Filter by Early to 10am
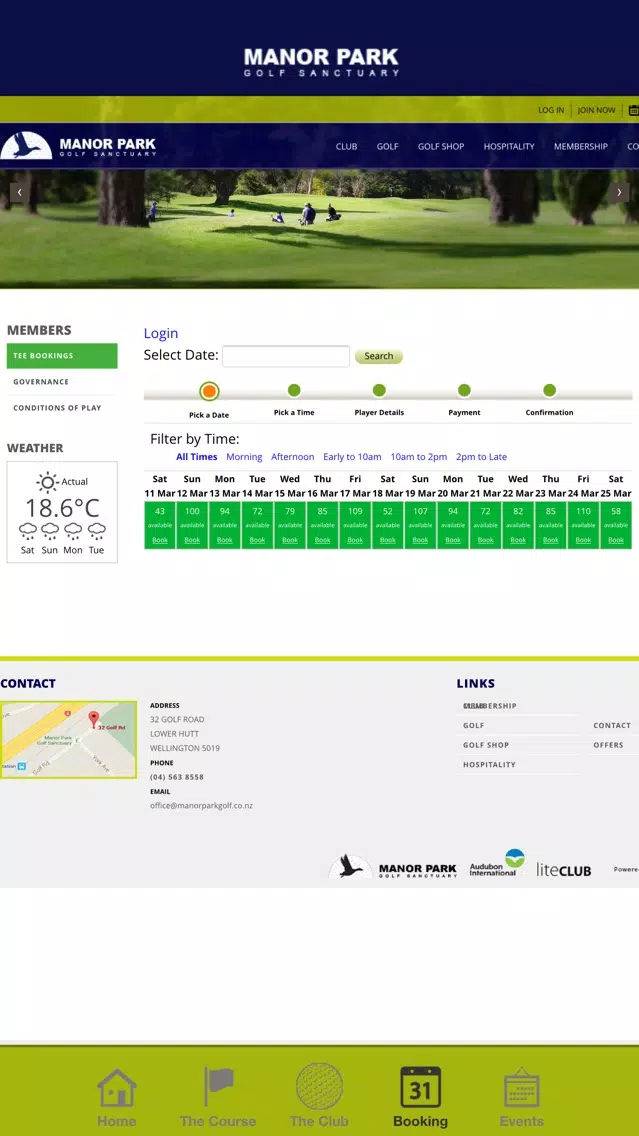Viewport: 639px width, 1136px height. pos(352,457)
